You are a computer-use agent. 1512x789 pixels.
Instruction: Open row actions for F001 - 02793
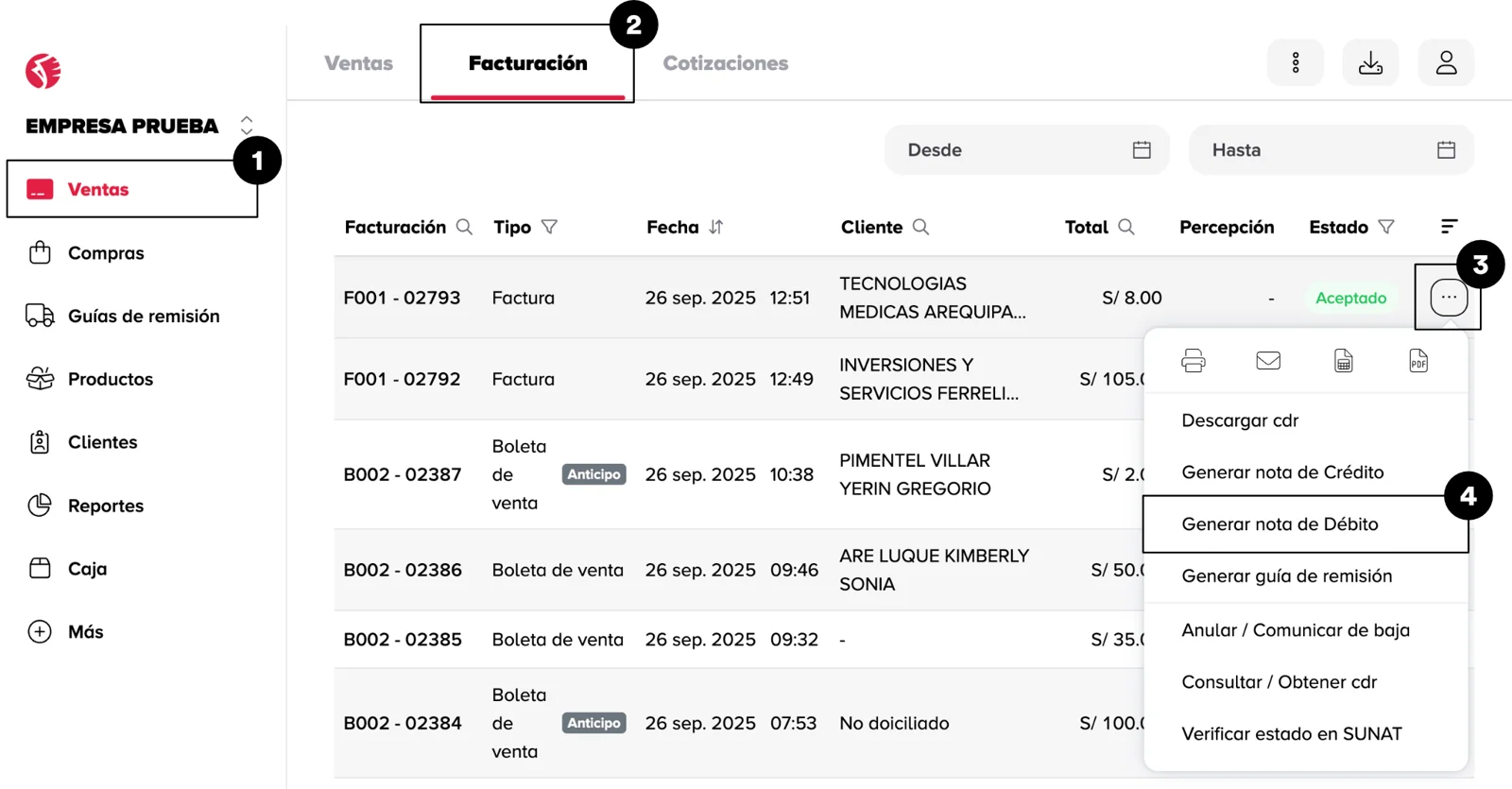click(1448, 298)
